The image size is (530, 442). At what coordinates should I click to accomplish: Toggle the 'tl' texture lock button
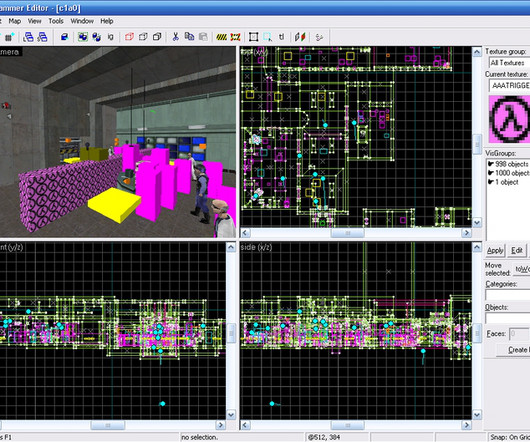click(x=281, y=36)
